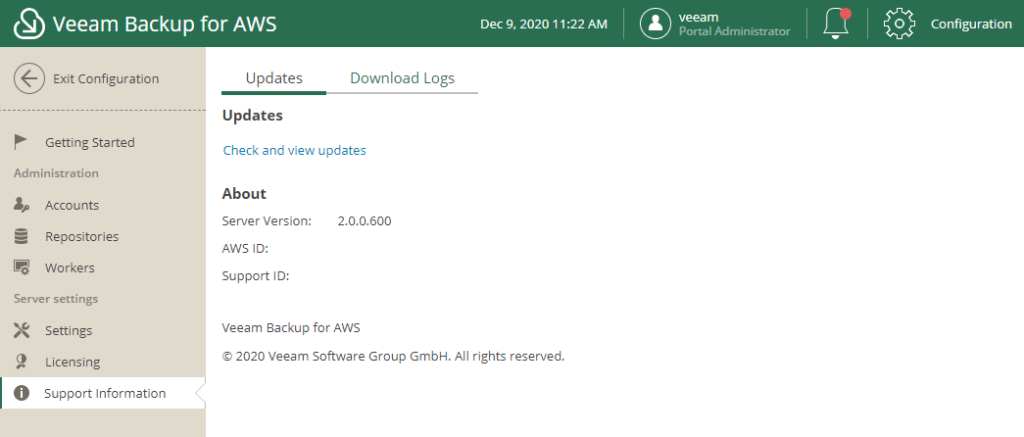Image resolution: width=1024 pixels, height=437 pixels.
Task: Click the Settings wrench icon
Action: (x=22, y=331)
